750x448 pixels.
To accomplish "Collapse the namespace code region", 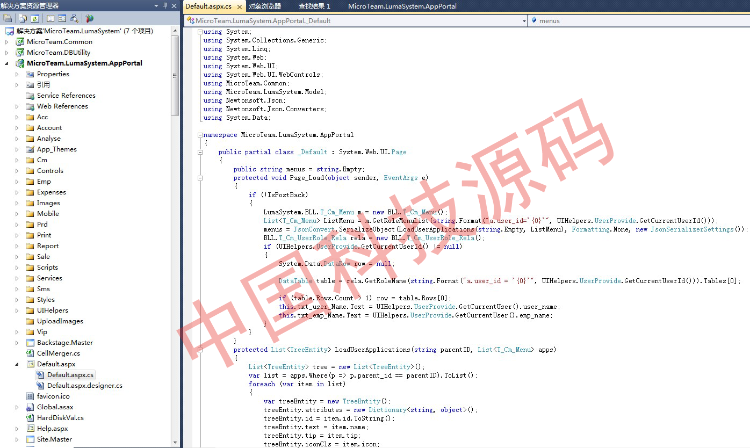I will coord(200,135).
